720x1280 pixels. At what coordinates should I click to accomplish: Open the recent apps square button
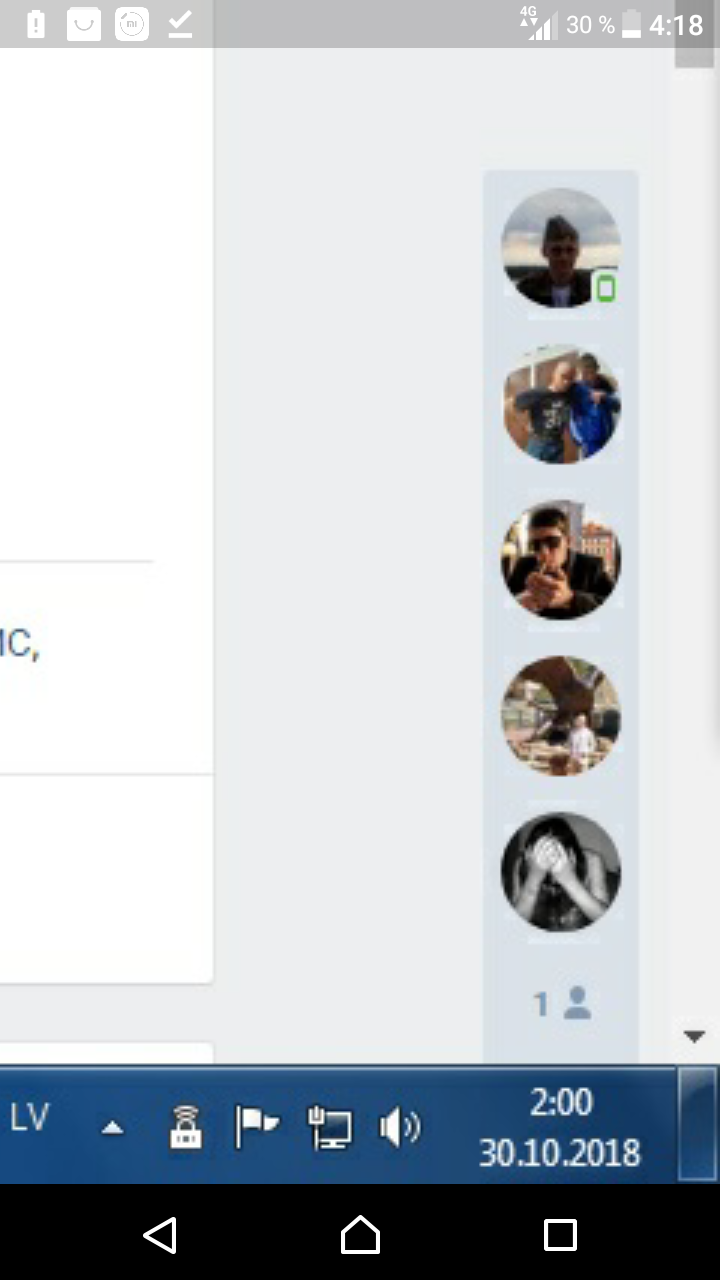560,1235
